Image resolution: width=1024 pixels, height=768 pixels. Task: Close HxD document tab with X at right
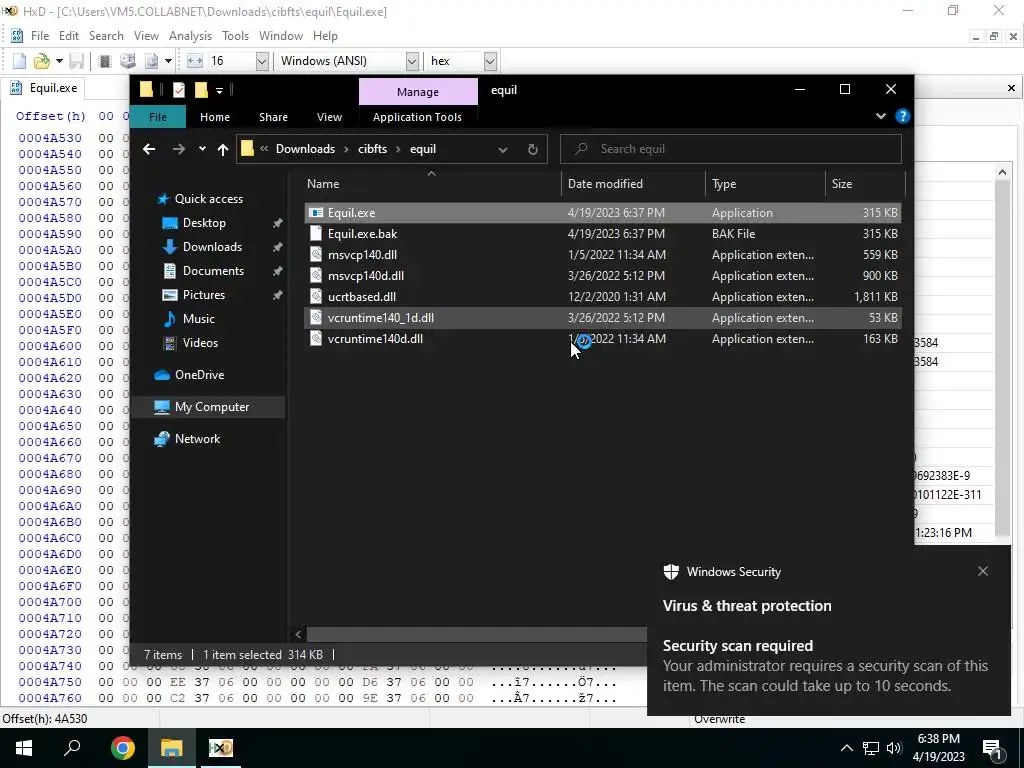1011,88
